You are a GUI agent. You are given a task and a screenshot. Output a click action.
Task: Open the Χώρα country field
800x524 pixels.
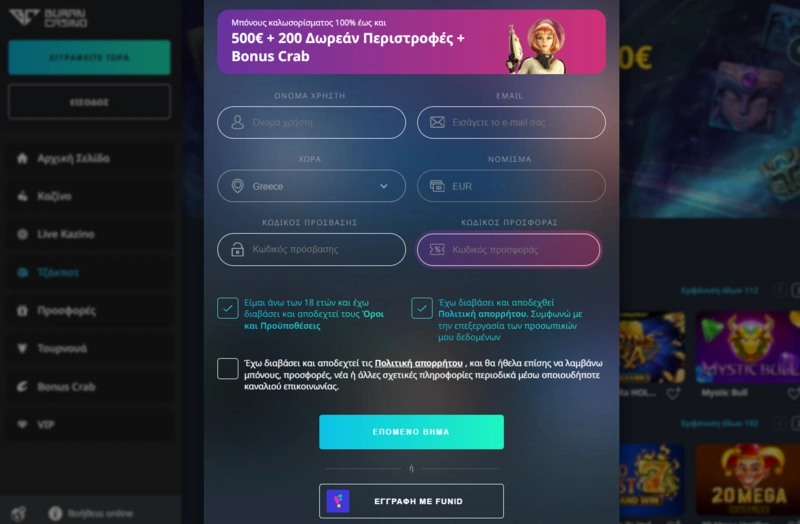tap(311, 186)
